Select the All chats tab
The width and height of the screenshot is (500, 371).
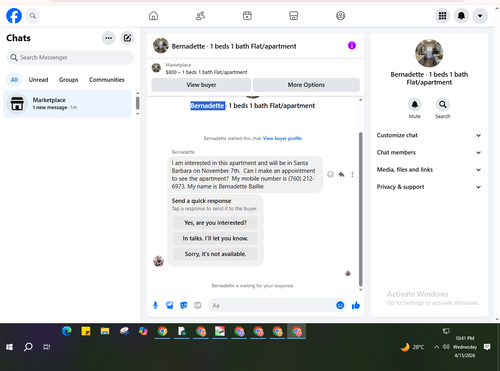coord(14,80)
